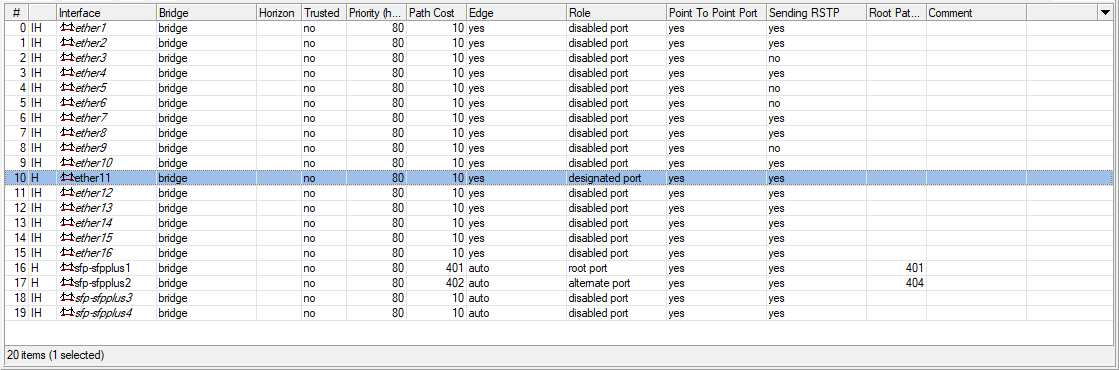Click the sfp-sfpplus2 interface icon

tap(66, 283)
